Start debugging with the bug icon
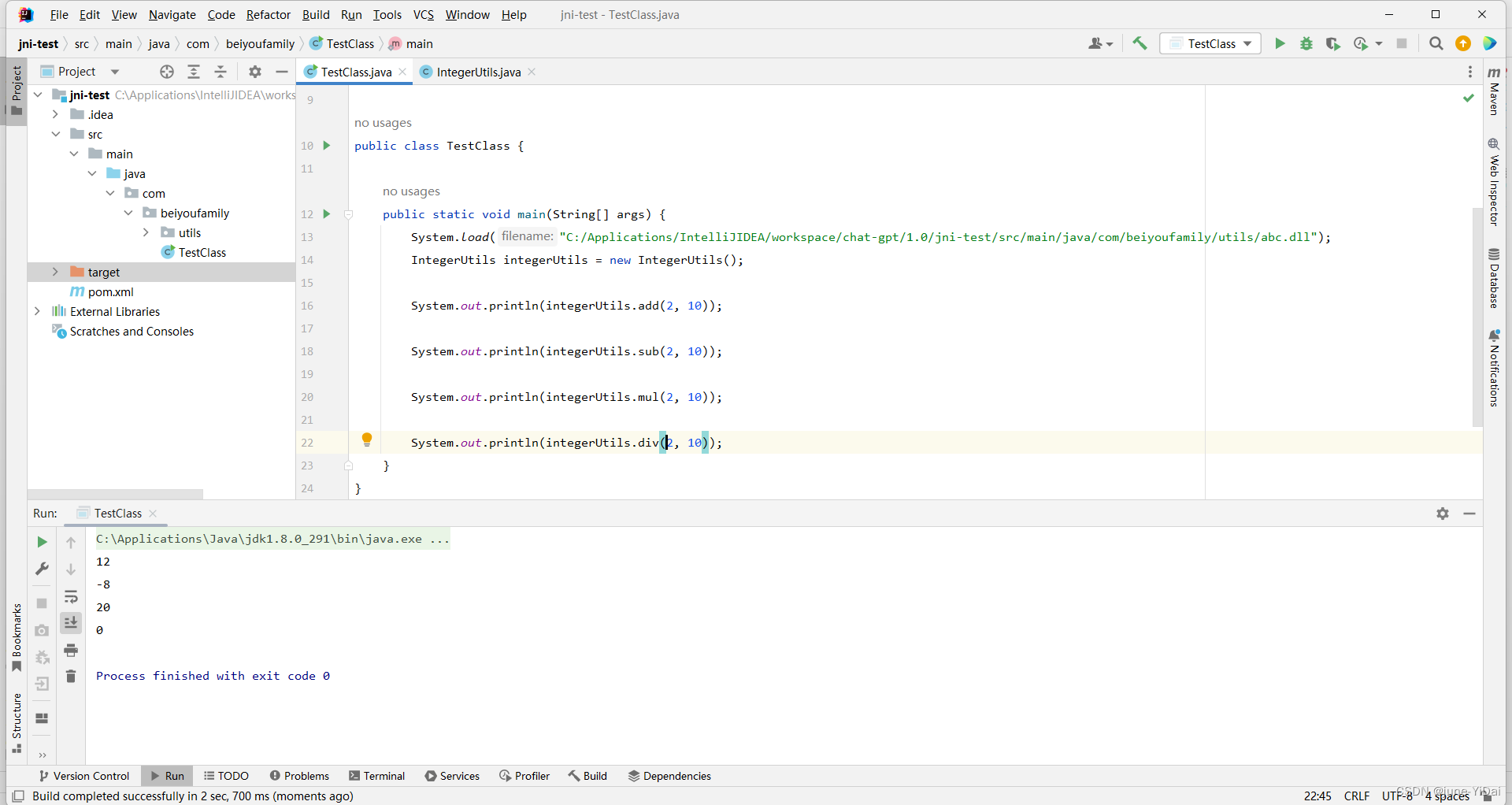1512x805 pixels. click(1306, 43)
